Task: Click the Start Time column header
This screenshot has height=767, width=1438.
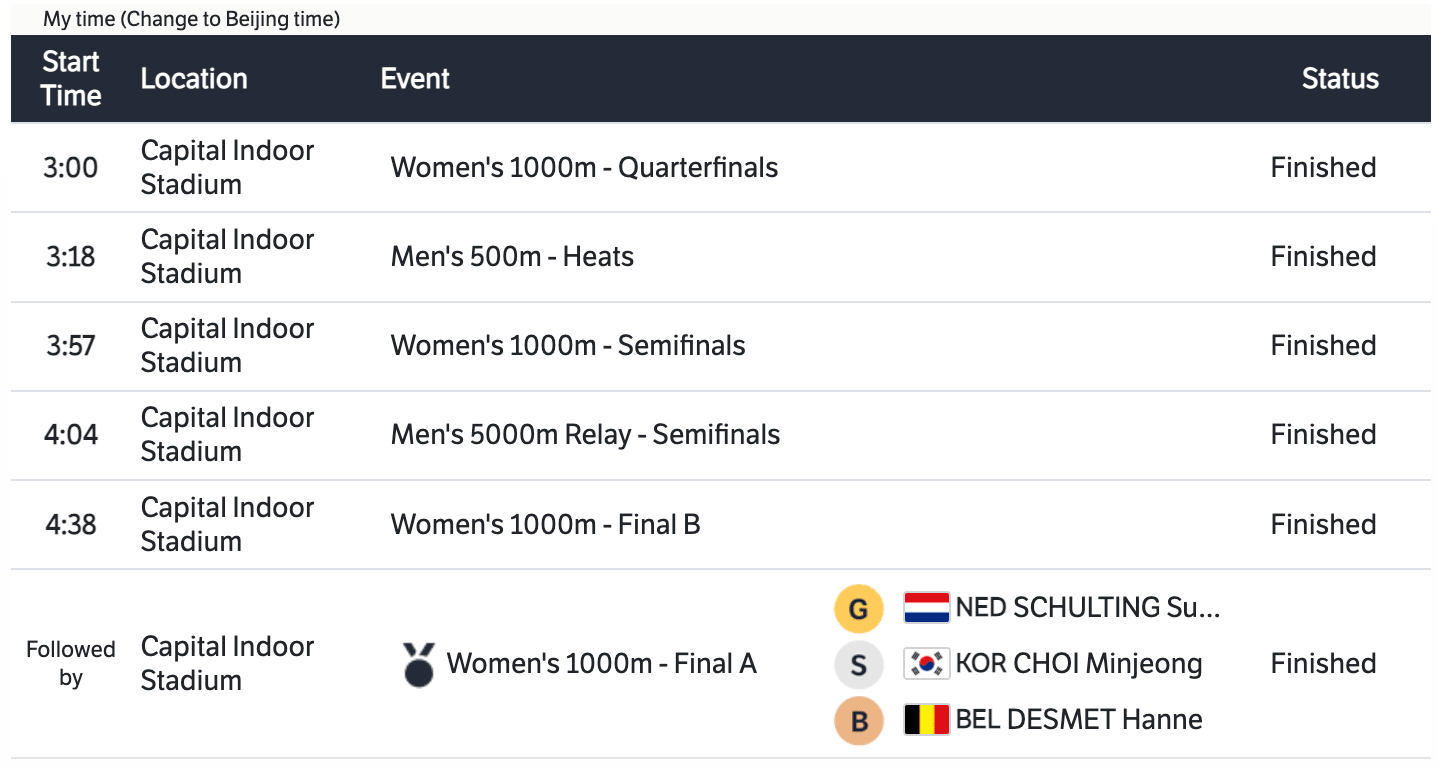Action: [71, 79]
